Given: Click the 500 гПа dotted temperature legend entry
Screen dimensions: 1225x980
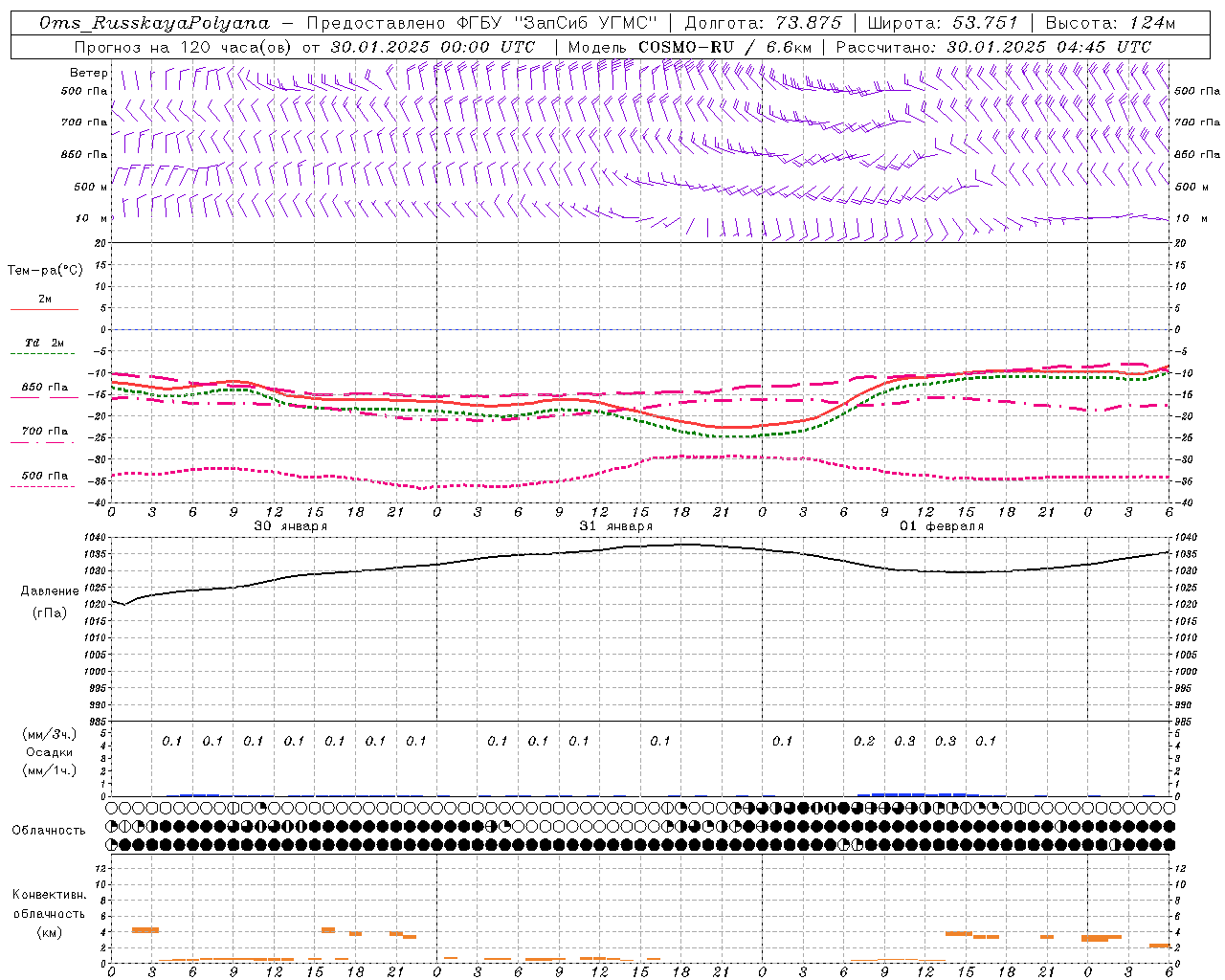Looking at the screenshot, I should pyautogui.click(x=44, y=479).
